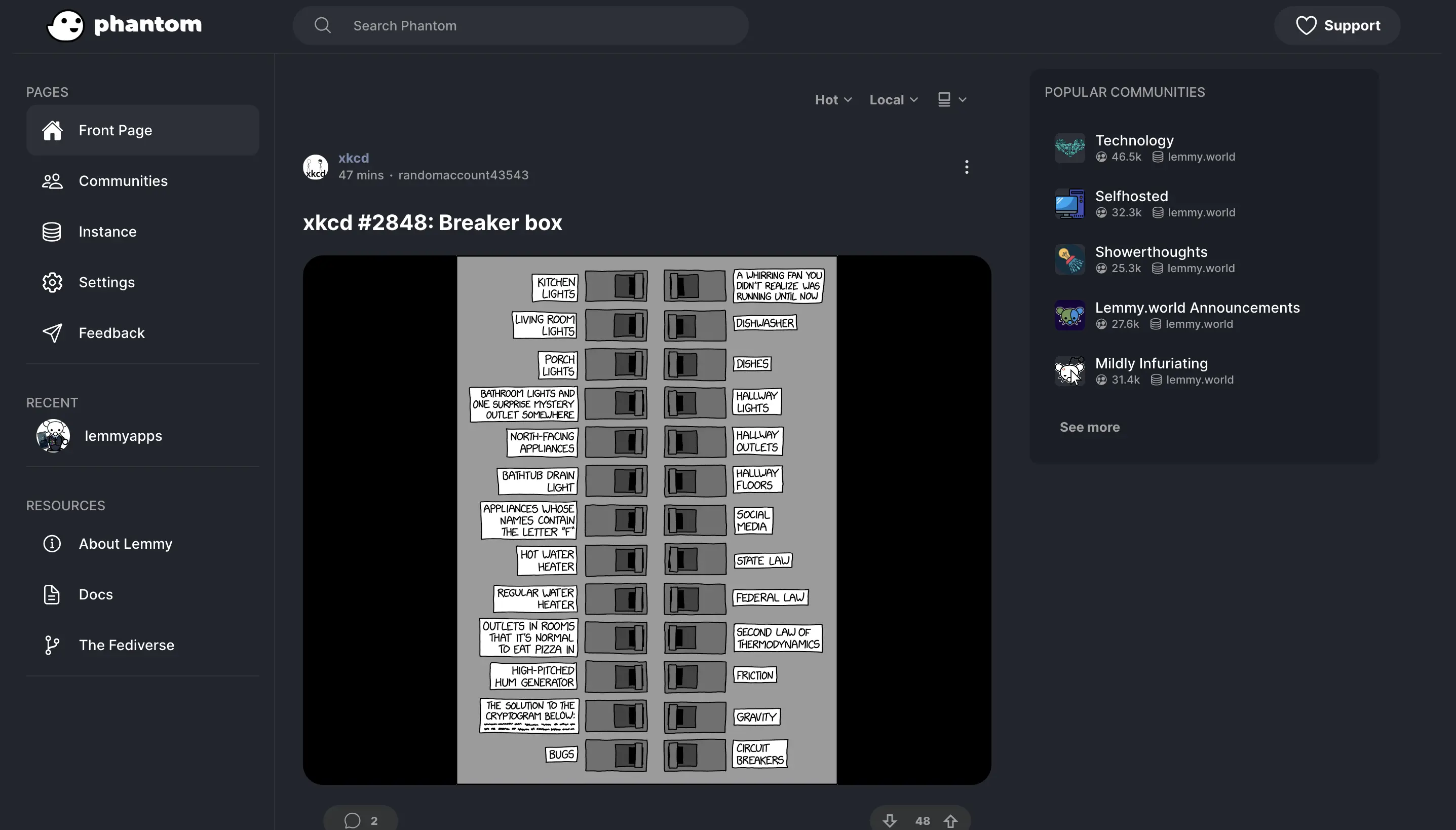Open the Docs resource
This screenshot has width=1456, height=830.
[x=142, y=594]
